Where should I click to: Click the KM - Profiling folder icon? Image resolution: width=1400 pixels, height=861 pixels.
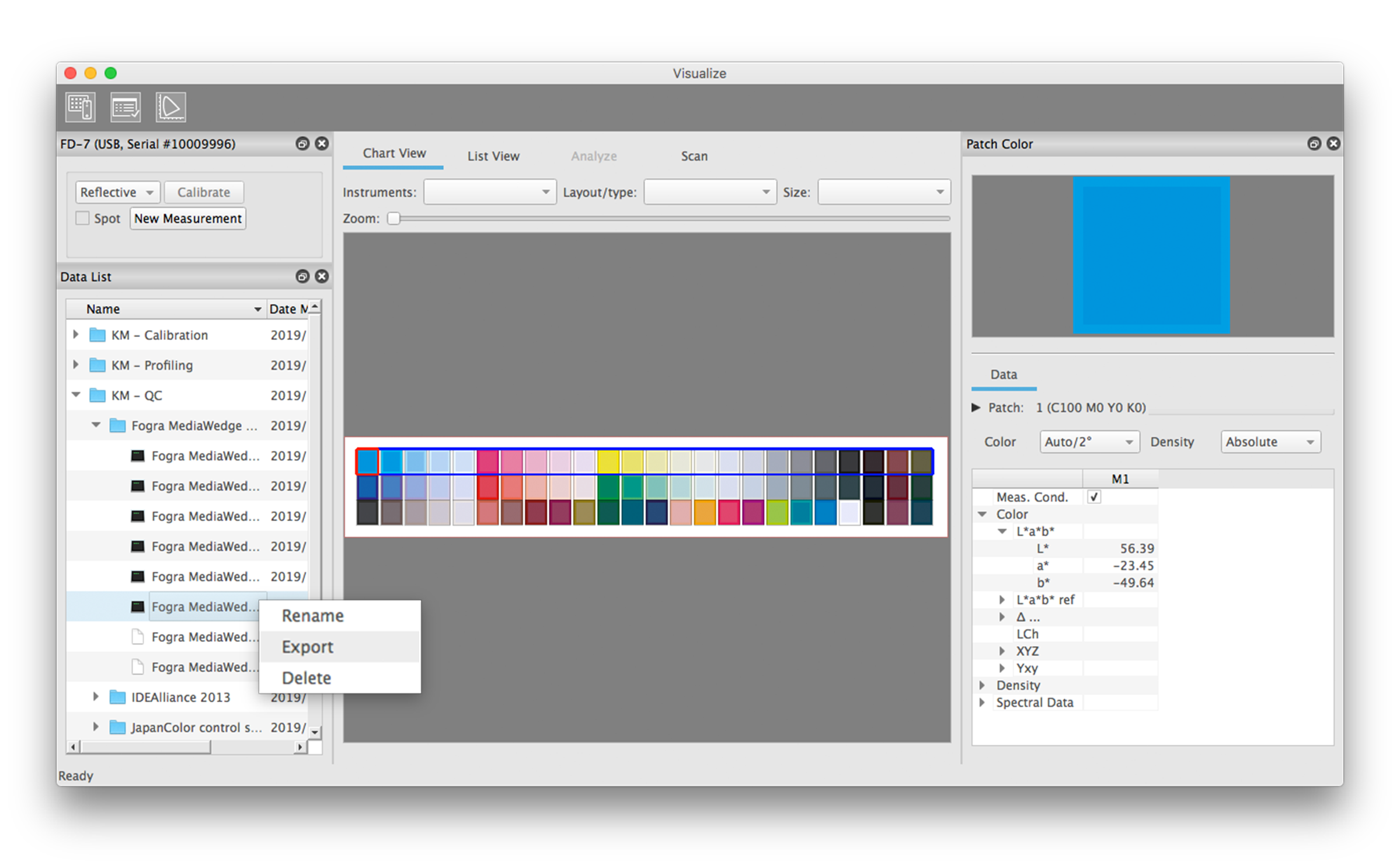click(97, 365)
